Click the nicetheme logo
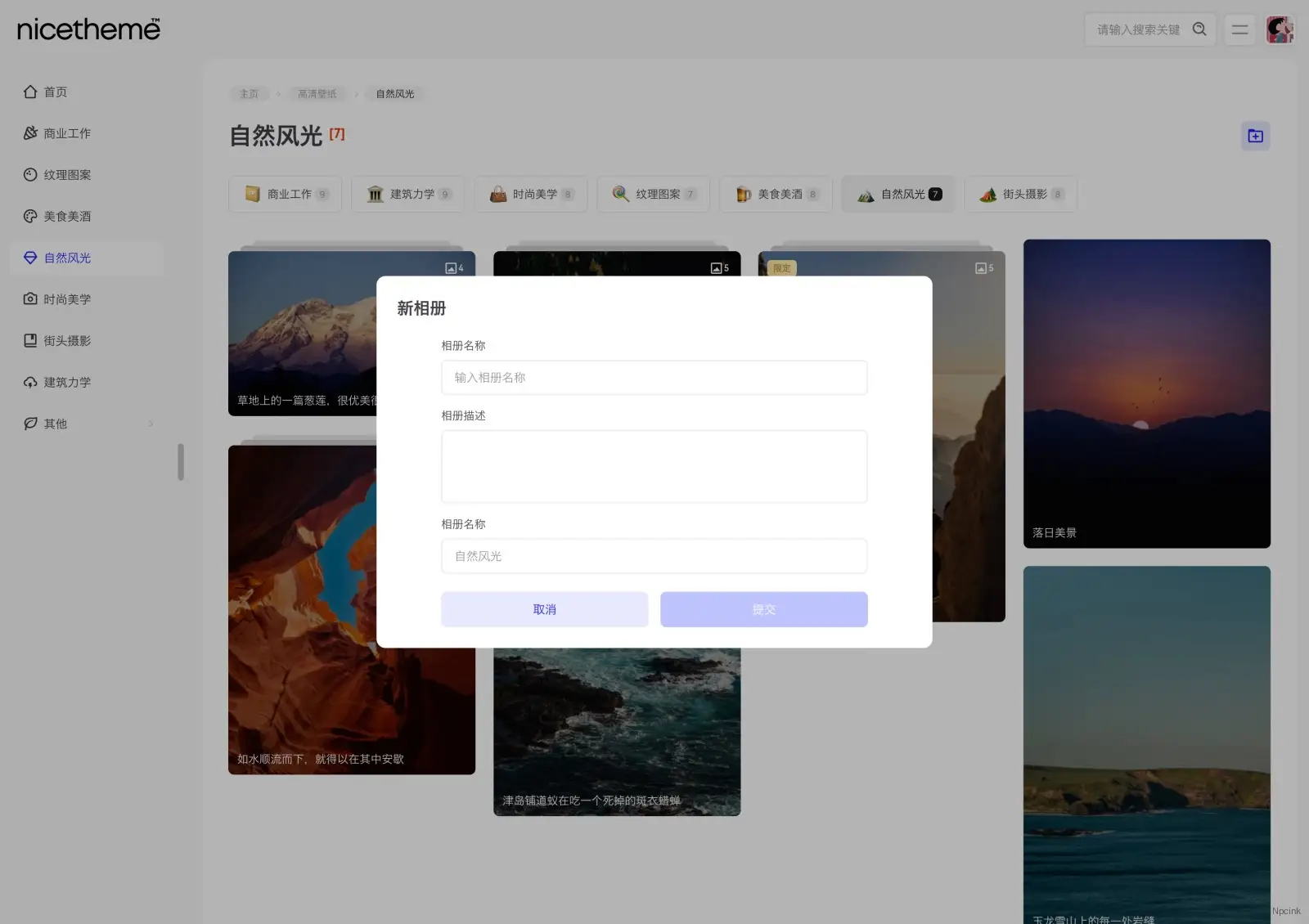1309x924 pixels. [88, 29]
